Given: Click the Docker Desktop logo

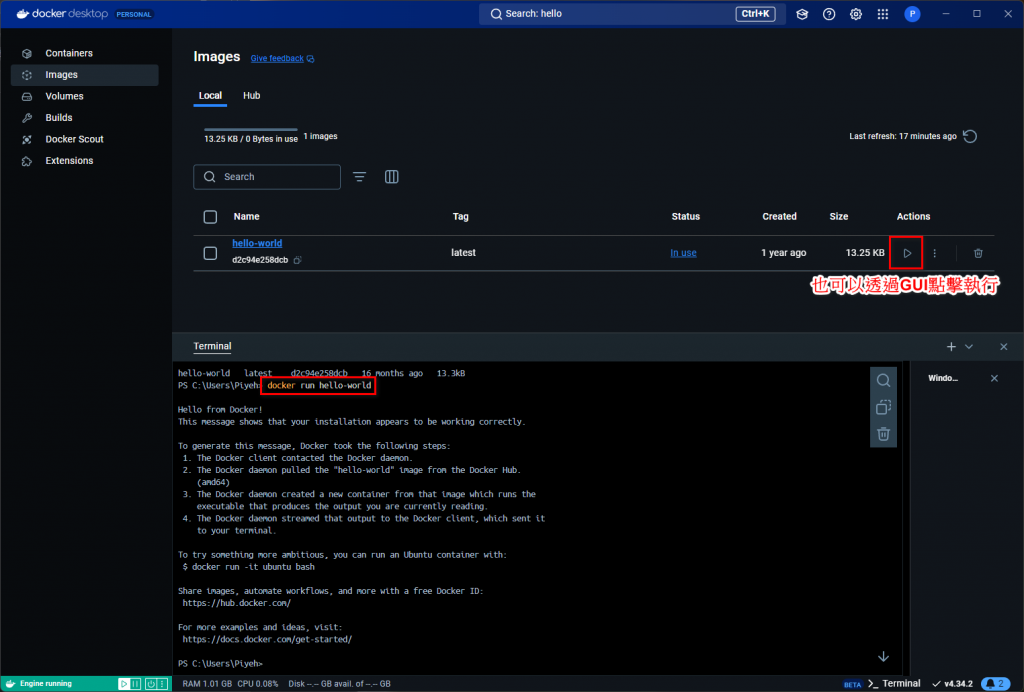Looking at the screenshot, I should tap(62, 14).
